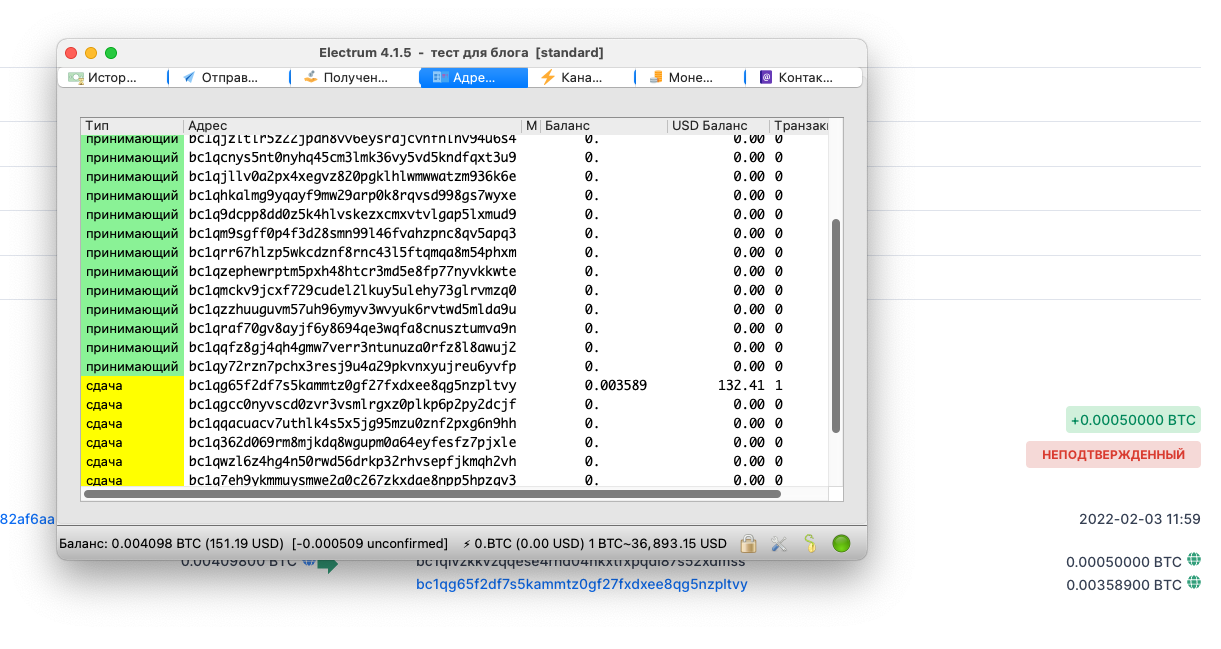Click the 0.003589 balance cell
This screenshot has width=1221, height=649.
click(x=616, y=385)
